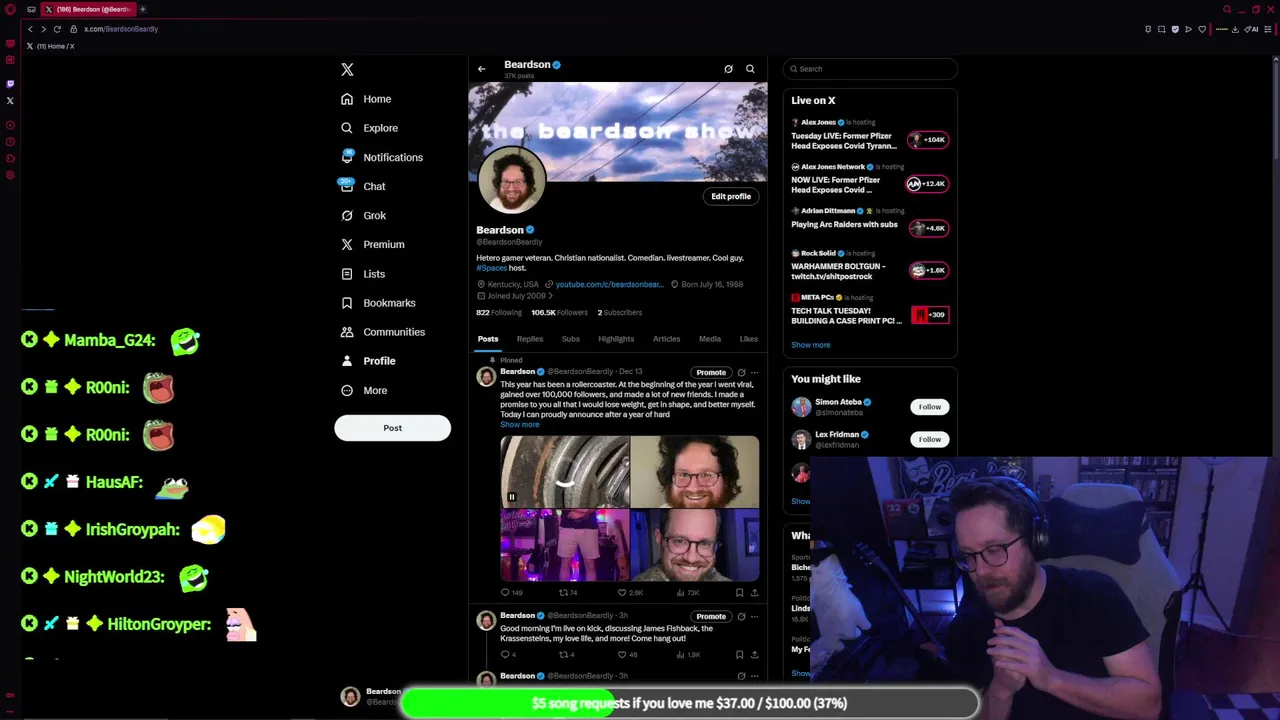Like the Good morning kick post

pos(627,655)
